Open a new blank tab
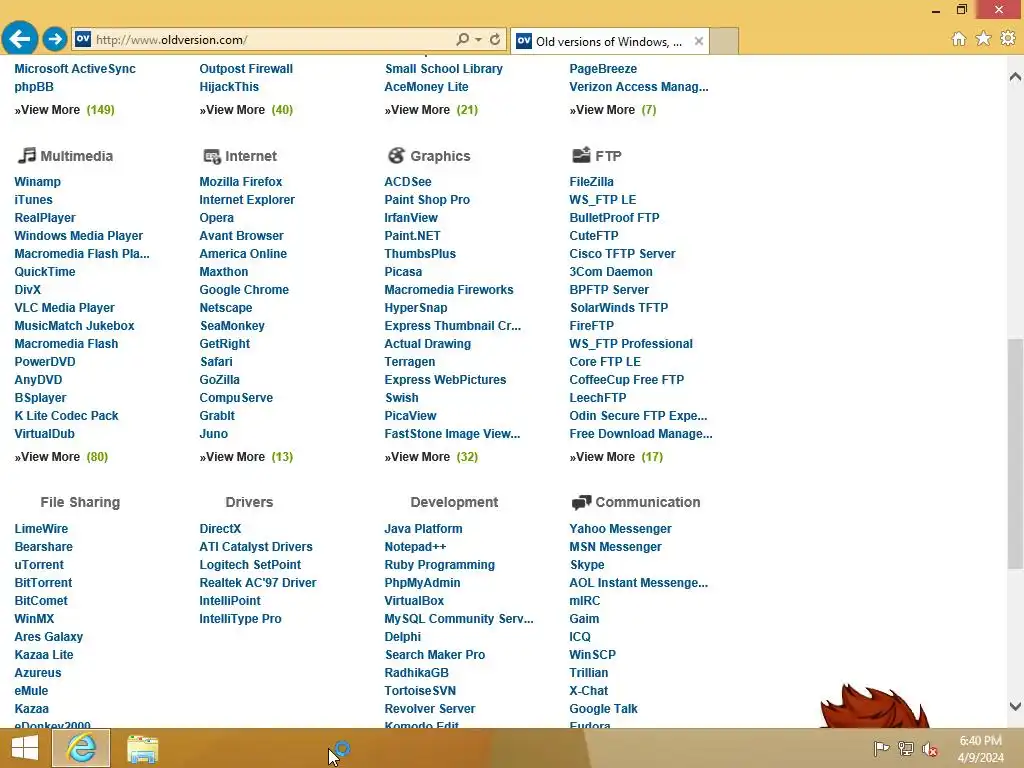Viewport: 1024px width, 768px height. point(724,41)
